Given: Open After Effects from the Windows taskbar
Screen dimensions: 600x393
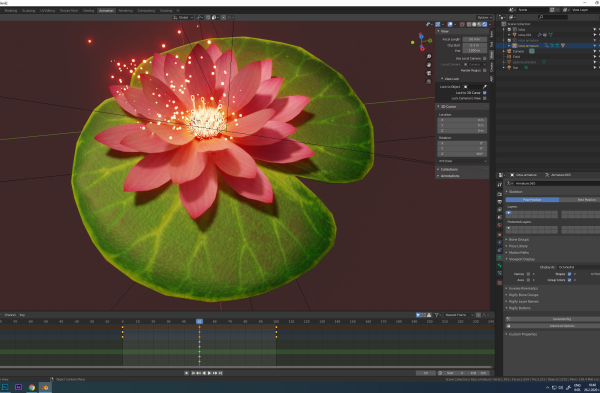Looking at the screenshot, I should (x=18, y=387).
